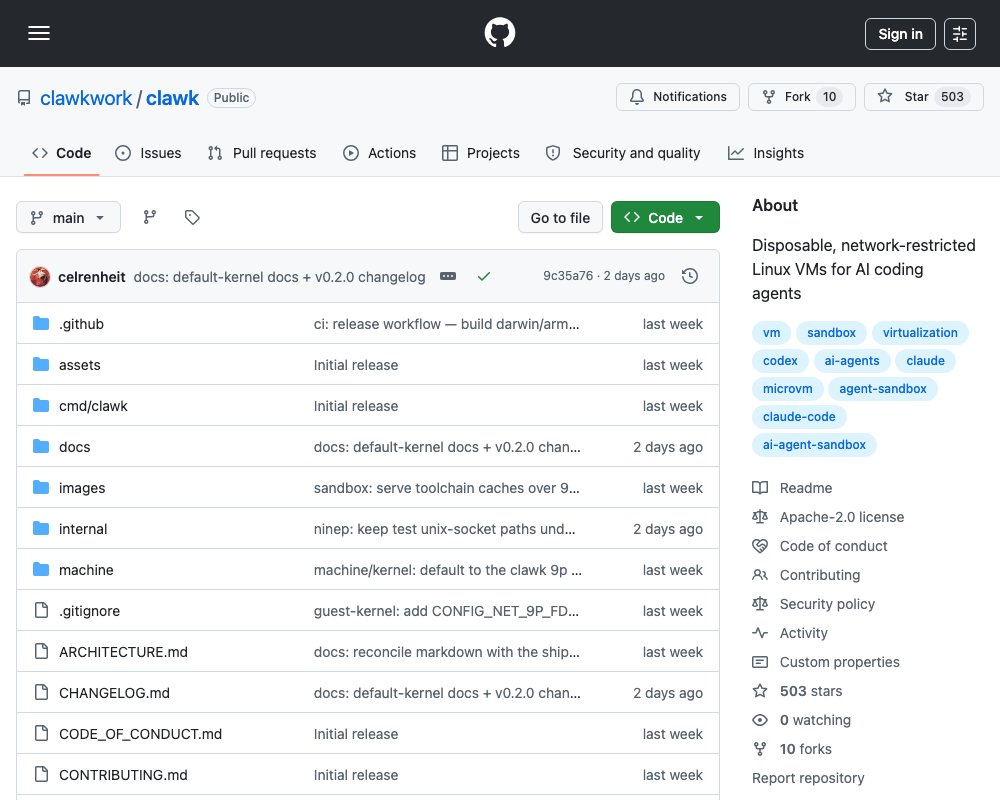Click the eye icon beside 0 watching
This screenshot has width=1000, height=800.
pyautogui.click(x=760, y=720)
